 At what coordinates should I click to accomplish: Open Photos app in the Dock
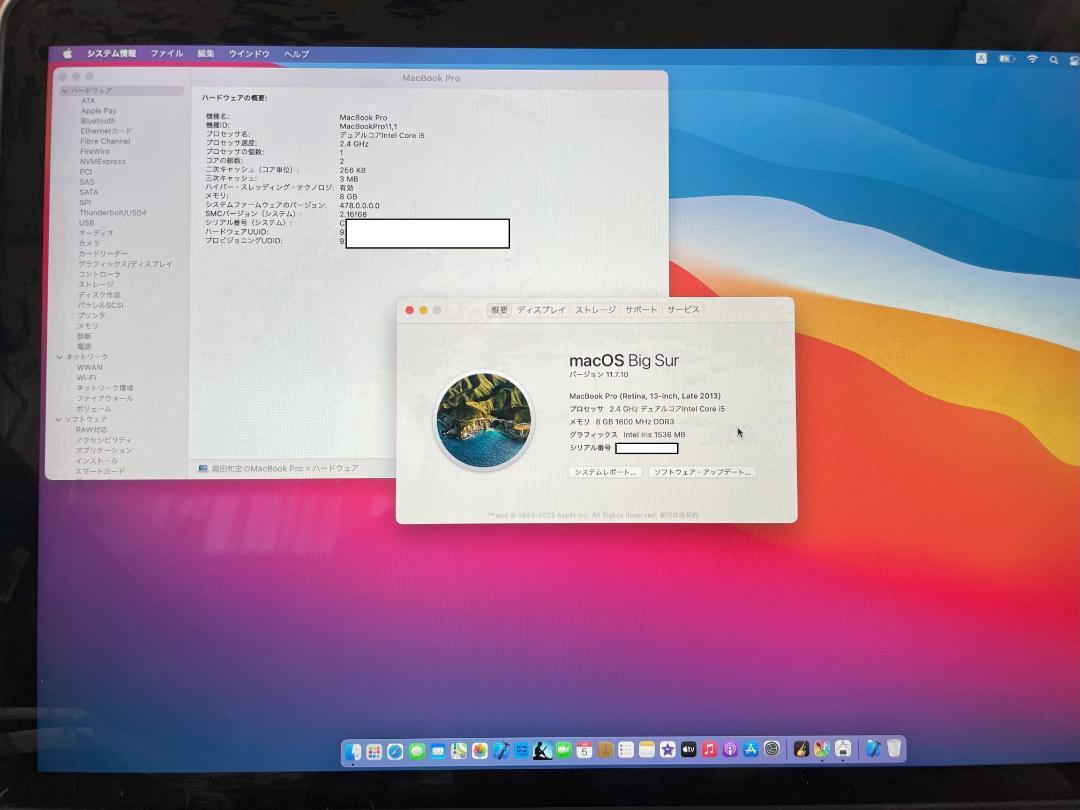coord(480,750)
